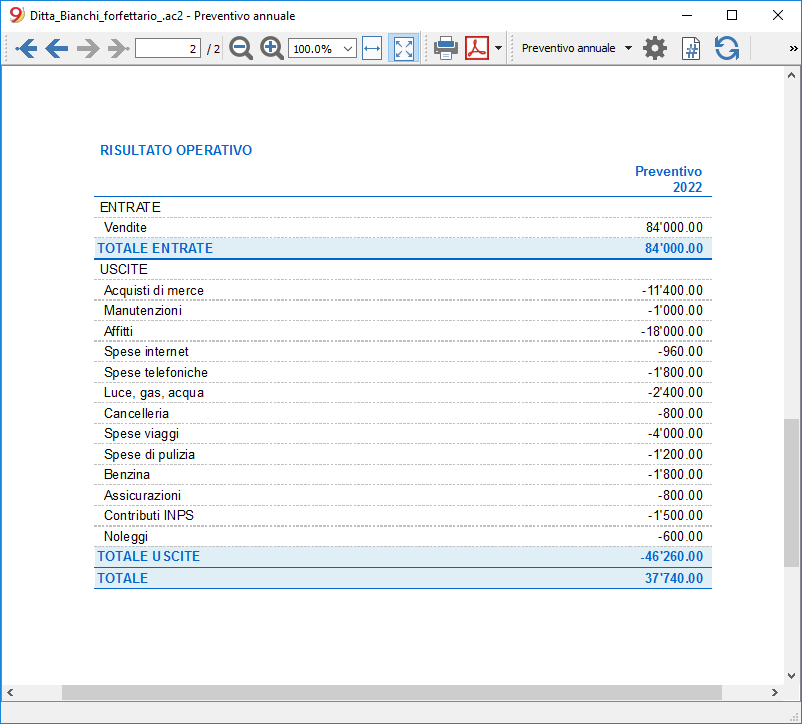Screen dimensions: 802x725
Task: Click the Affitti row label
Action: click(118, 332)
